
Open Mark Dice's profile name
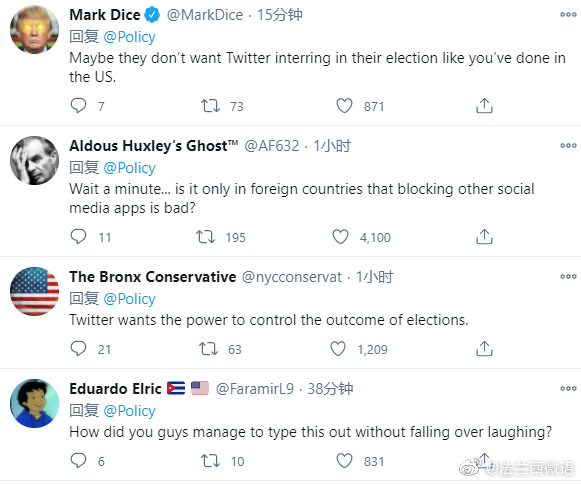tap(105, 15)
